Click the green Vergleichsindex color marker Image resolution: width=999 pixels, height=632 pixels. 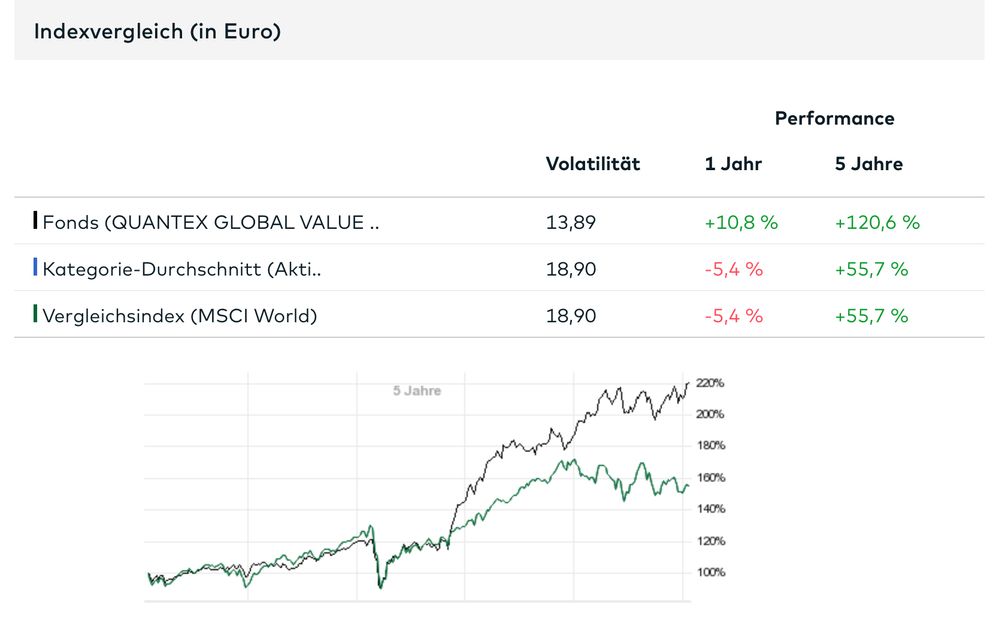click(x=36, y=315)
